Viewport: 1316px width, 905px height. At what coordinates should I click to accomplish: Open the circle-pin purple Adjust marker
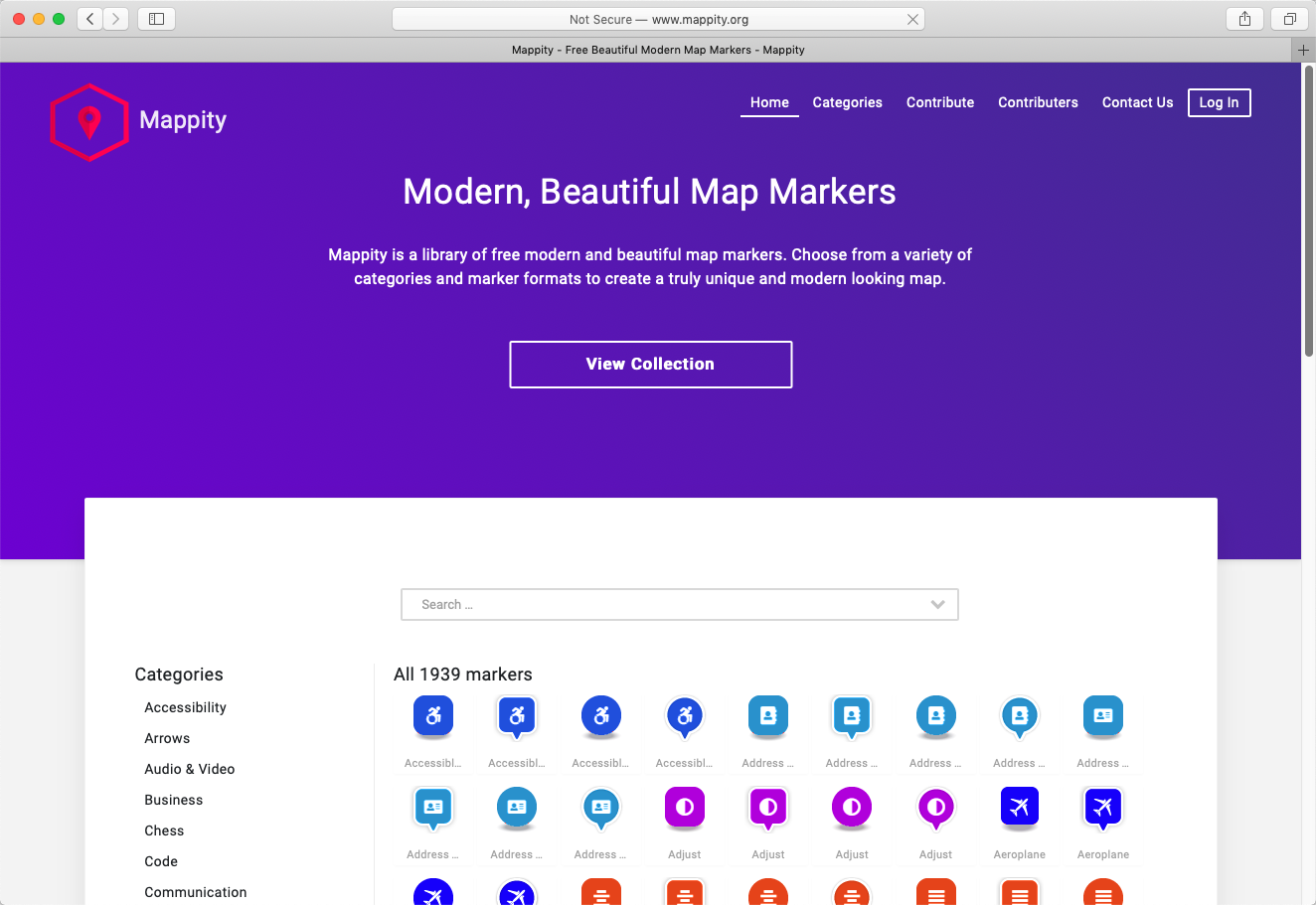[935, 809]
